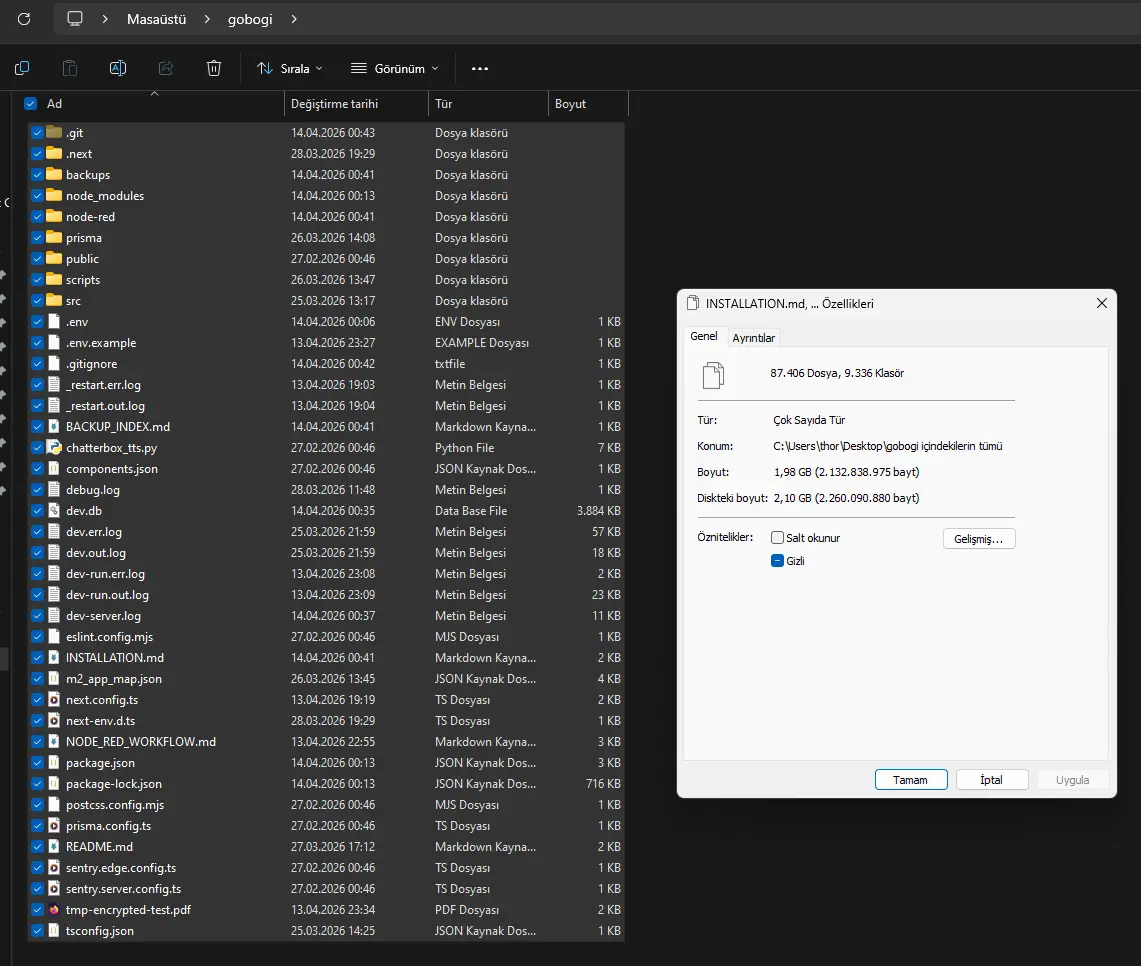Click the Tamam button
1141x966 pixels.
[x=910, y=780]
